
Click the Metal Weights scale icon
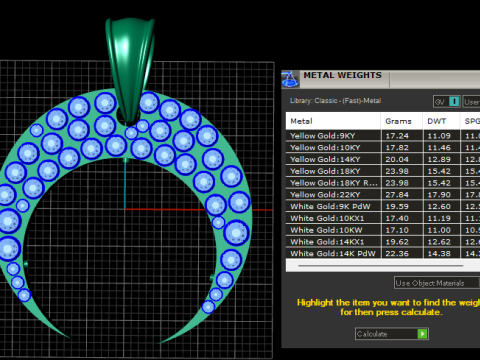(290, 79)
